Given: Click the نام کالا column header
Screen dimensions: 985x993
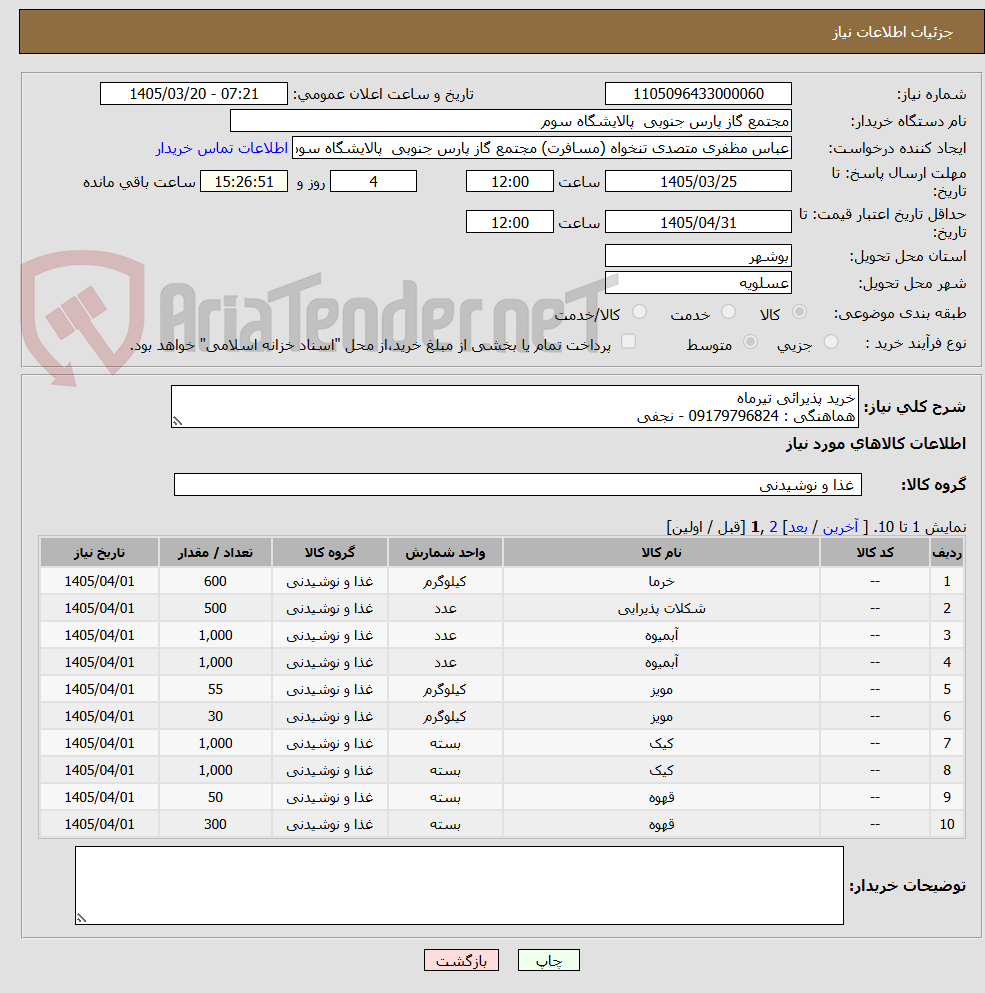Looking at the screenshot, I should pos(661,553).
